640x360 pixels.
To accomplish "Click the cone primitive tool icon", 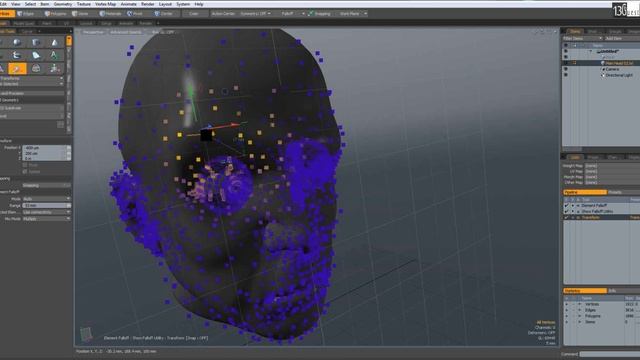I will tap(54, 42).
